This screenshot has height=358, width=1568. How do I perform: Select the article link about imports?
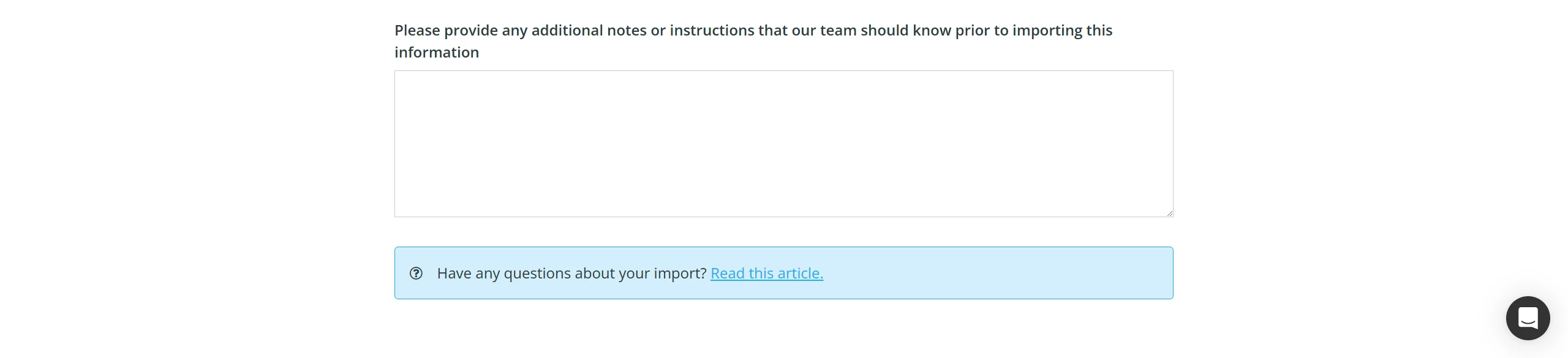coord(766,274)
